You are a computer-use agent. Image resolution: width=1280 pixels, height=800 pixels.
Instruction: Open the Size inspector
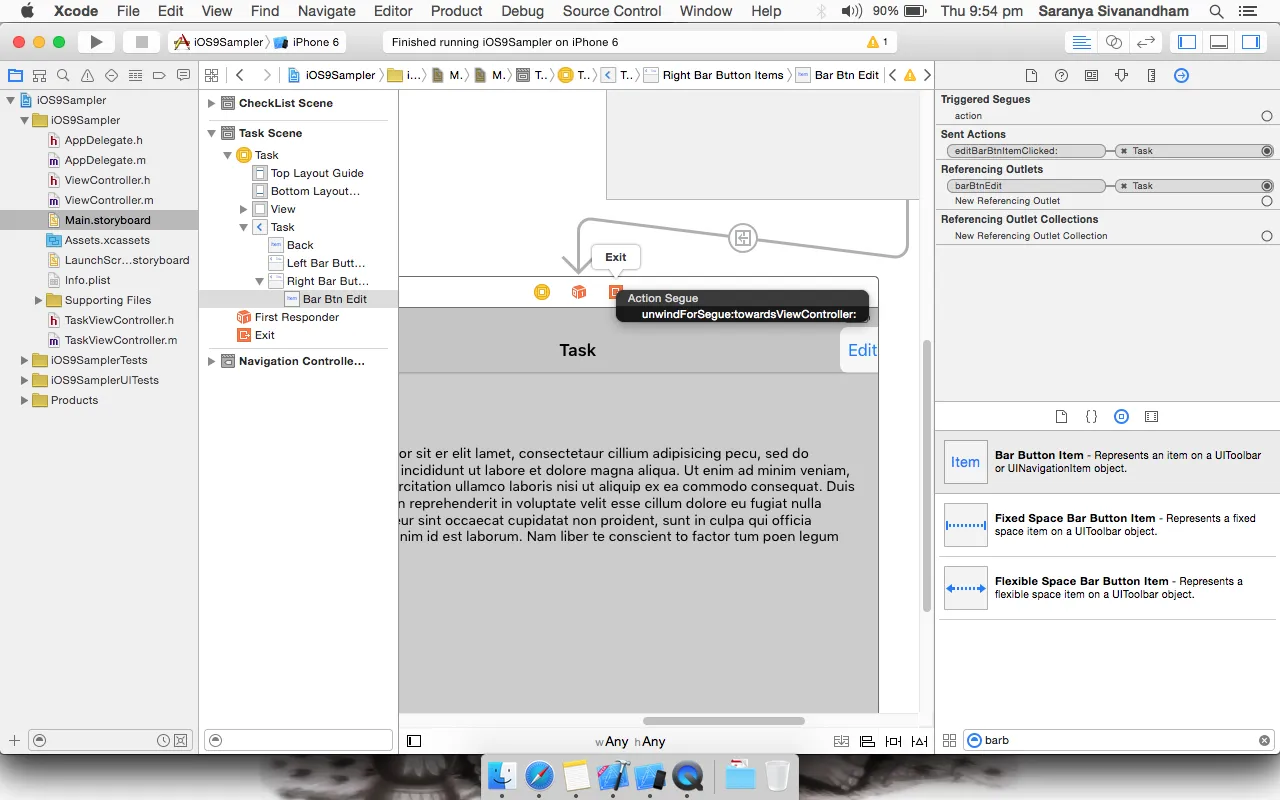point(1151,76)
